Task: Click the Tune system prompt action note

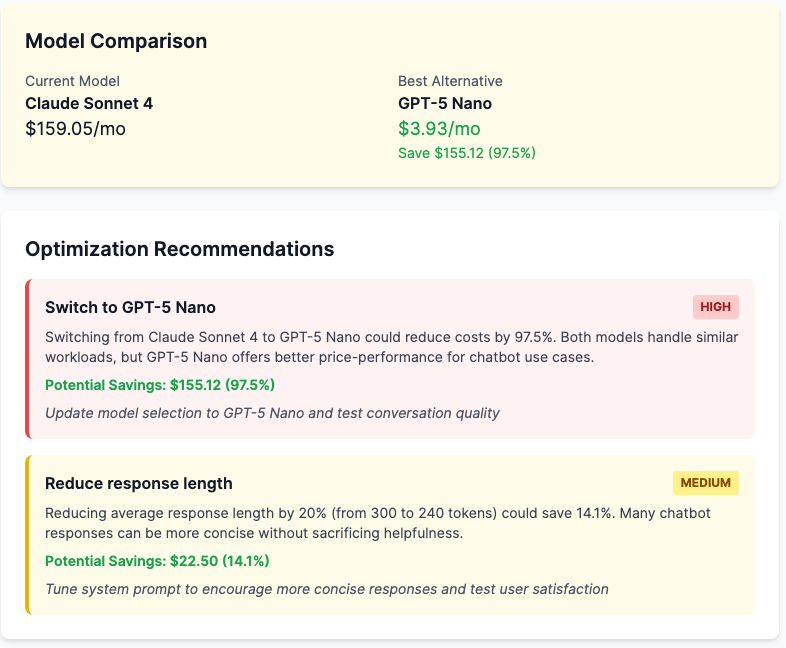Action: [x=327, y=589]
